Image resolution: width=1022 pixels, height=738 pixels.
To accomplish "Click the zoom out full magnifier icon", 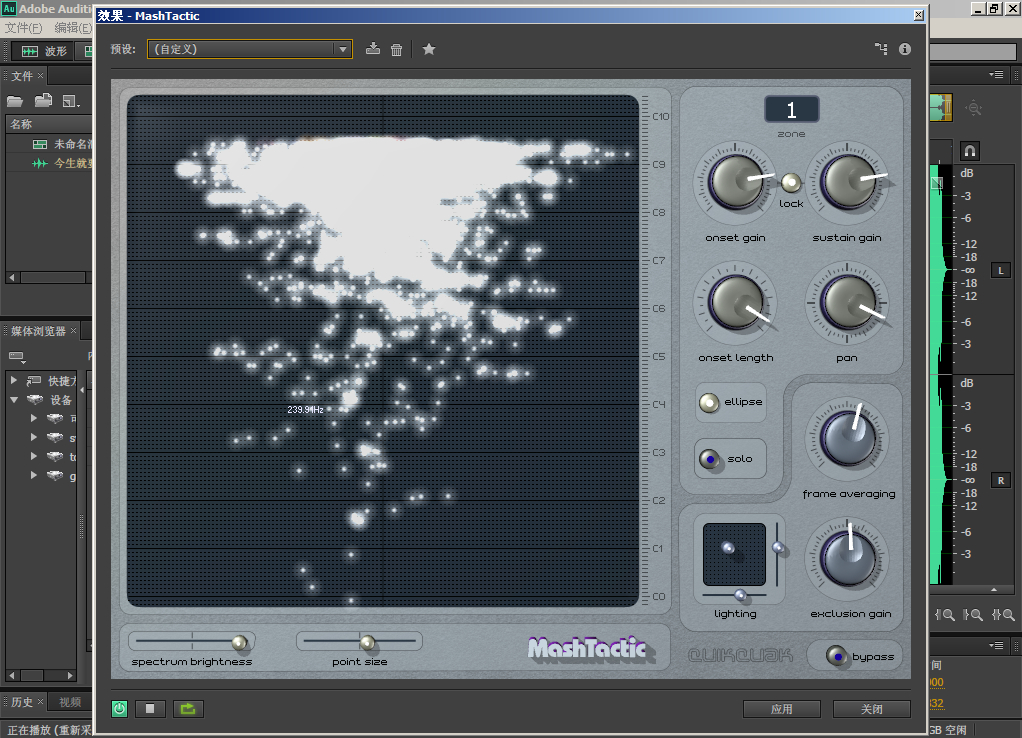I will (974, 108).
